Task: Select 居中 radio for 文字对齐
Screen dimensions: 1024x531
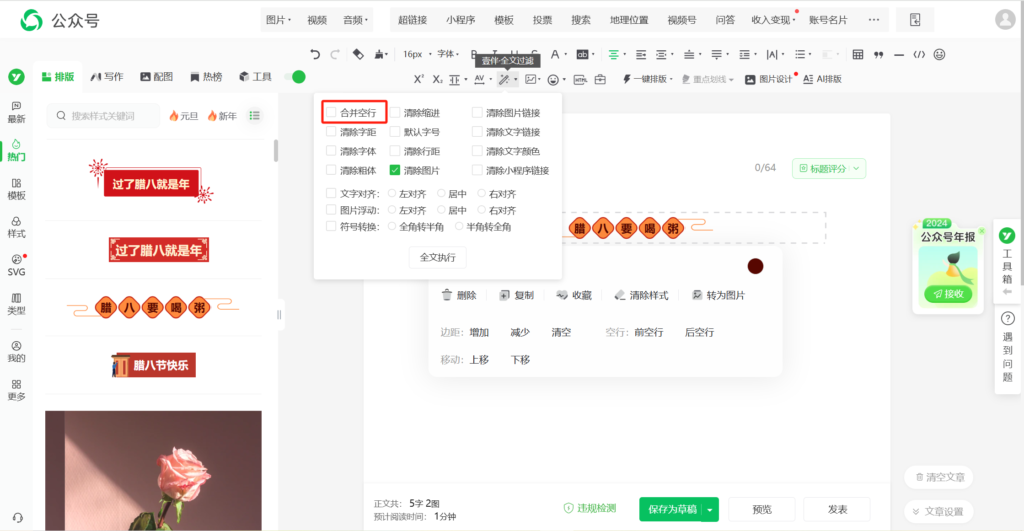Action: (441, 193)
